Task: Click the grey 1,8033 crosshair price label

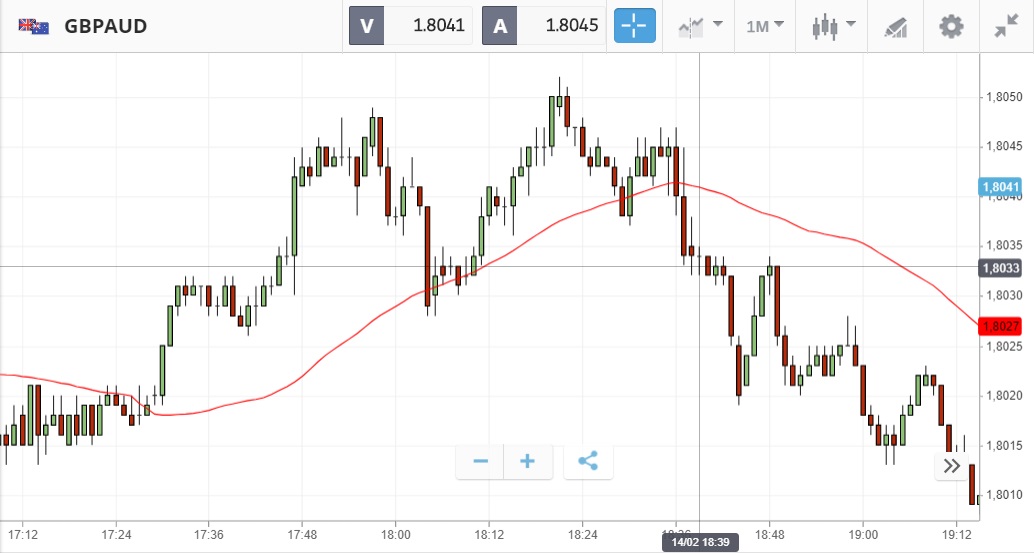Action: point(1000,267)
